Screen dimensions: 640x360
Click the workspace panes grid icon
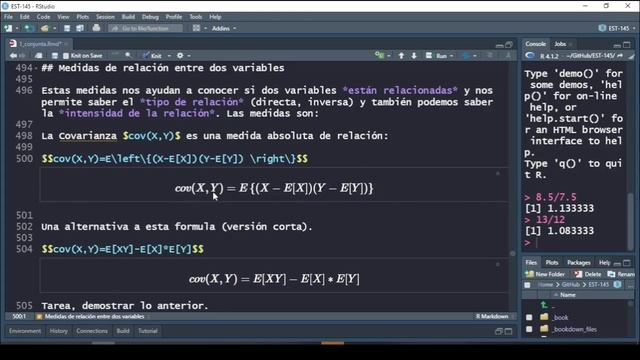coord(196,28)
